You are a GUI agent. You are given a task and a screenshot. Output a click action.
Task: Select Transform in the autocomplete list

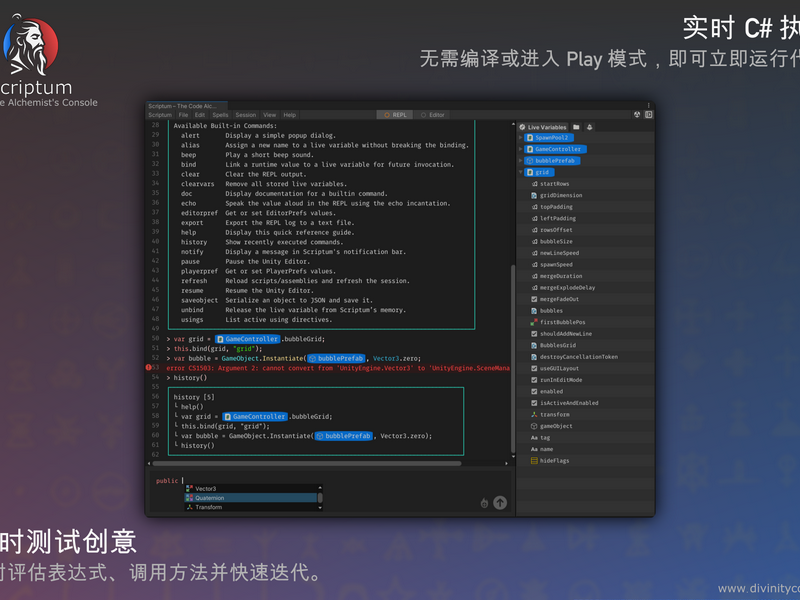(x=251, y=507)
